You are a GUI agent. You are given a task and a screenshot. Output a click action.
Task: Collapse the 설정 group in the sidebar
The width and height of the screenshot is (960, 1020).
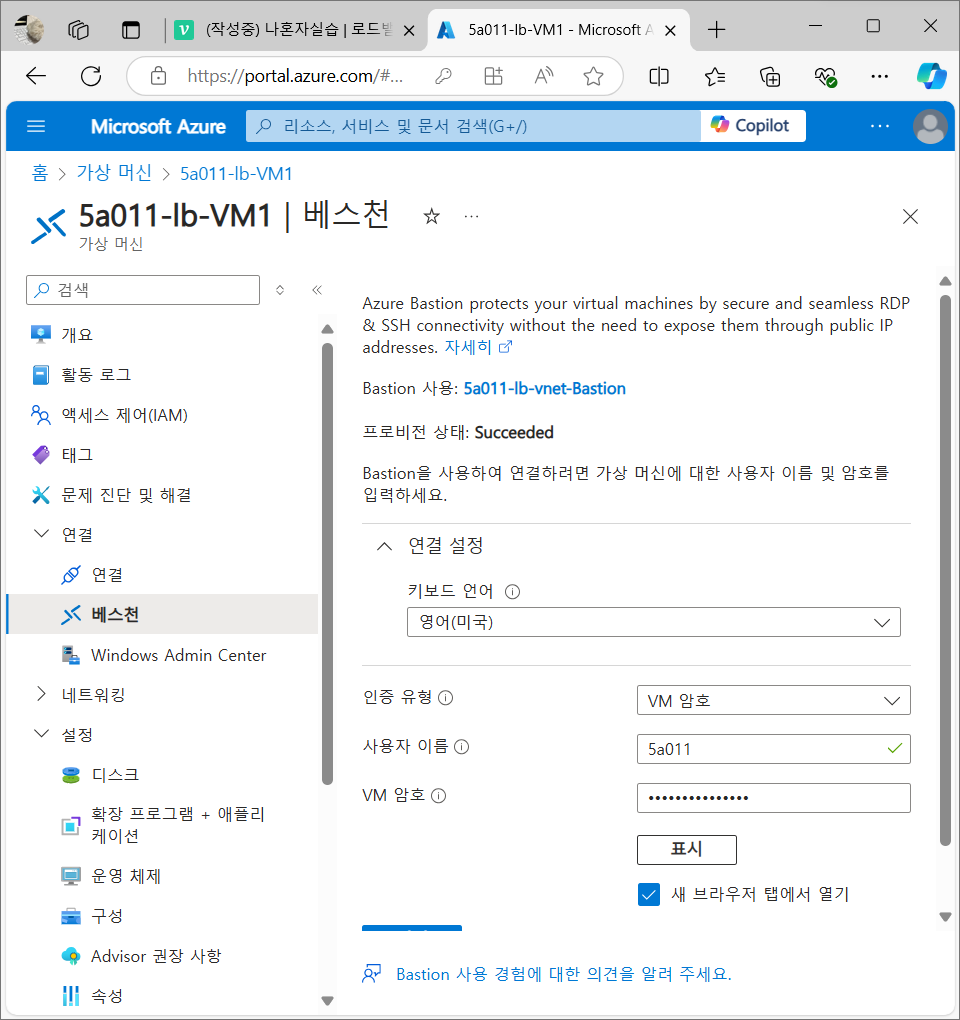(42, 734)
